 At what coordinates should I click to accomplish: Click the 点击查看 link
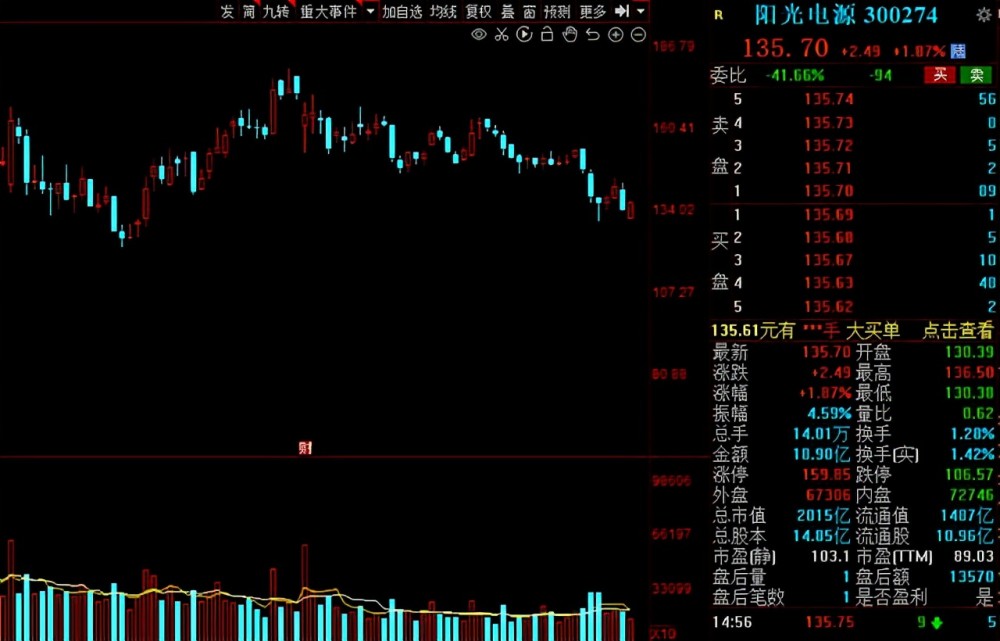[958, 330]
